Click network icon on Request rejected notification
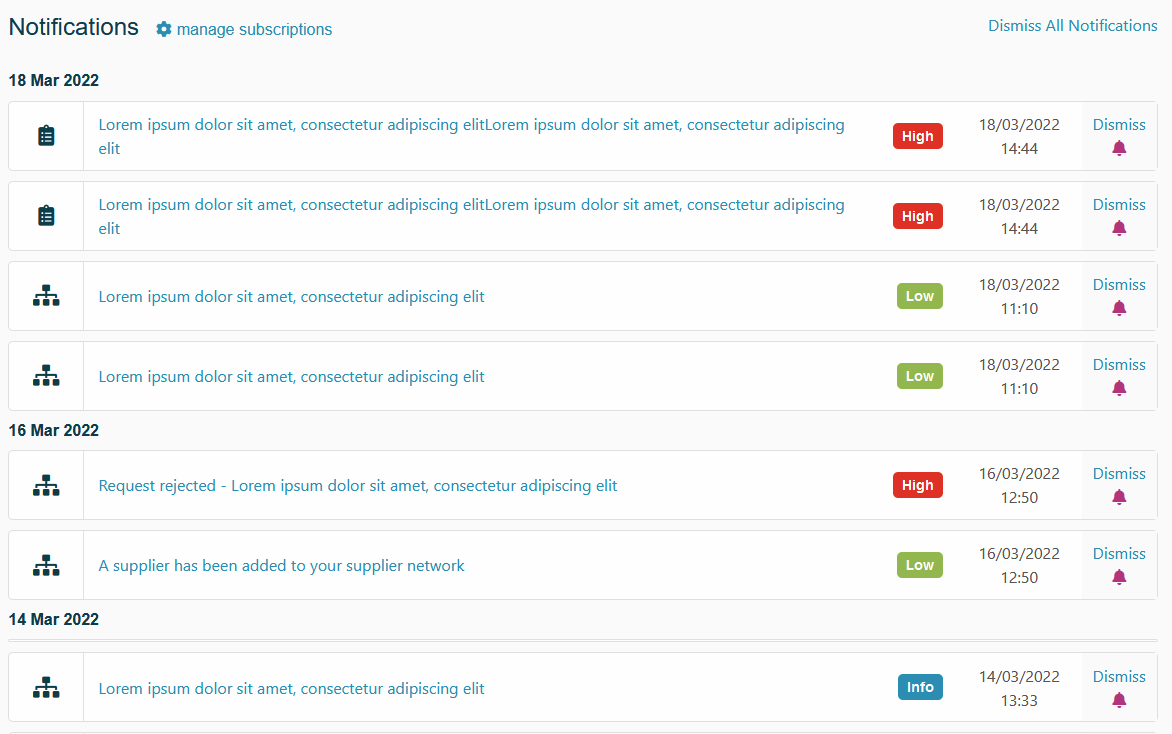The width and height of the screenshot is (1172, 734). [46, 485]
